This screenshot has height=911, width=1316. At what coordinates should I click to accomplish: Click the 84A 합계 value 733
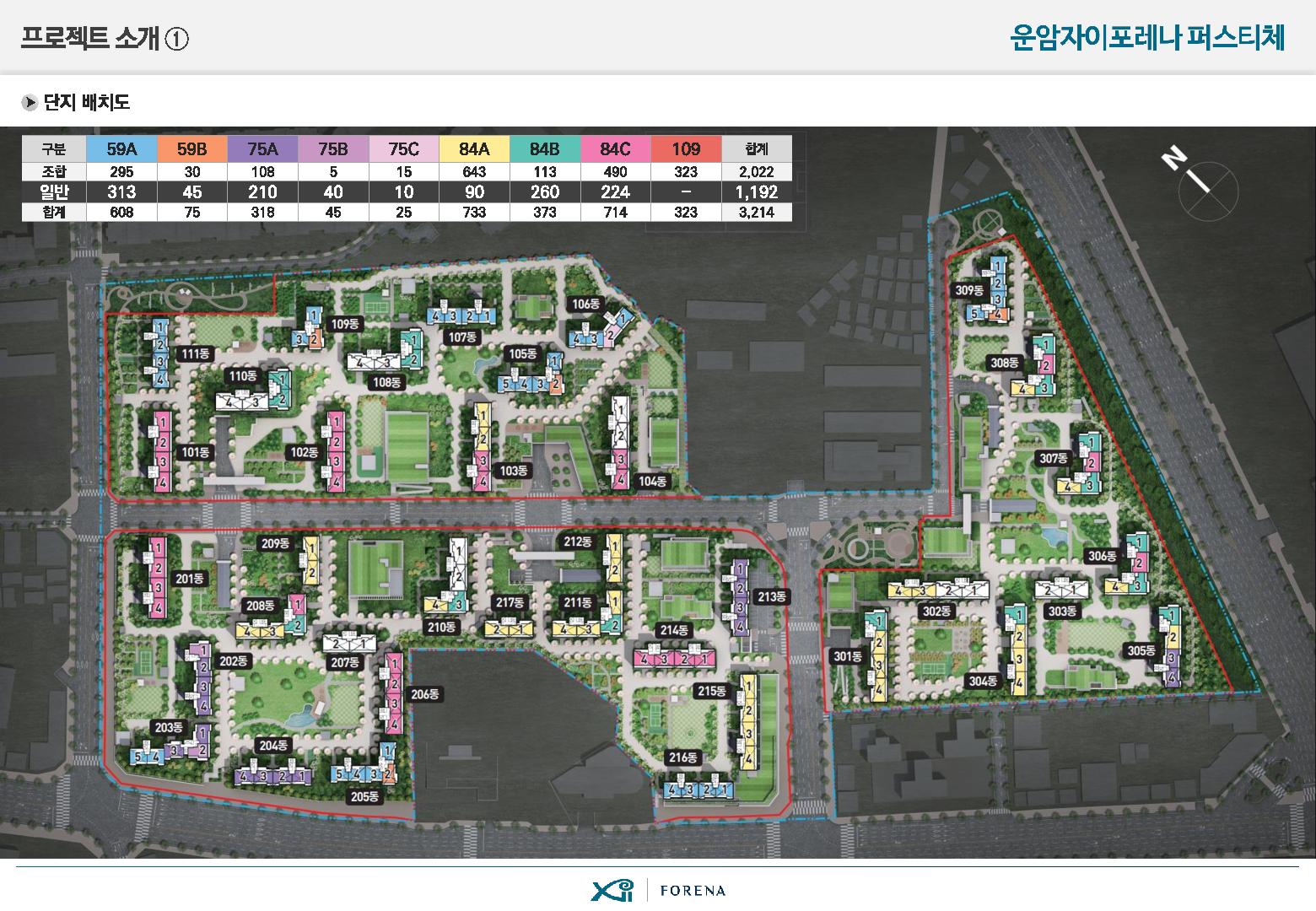coord(474,213)
